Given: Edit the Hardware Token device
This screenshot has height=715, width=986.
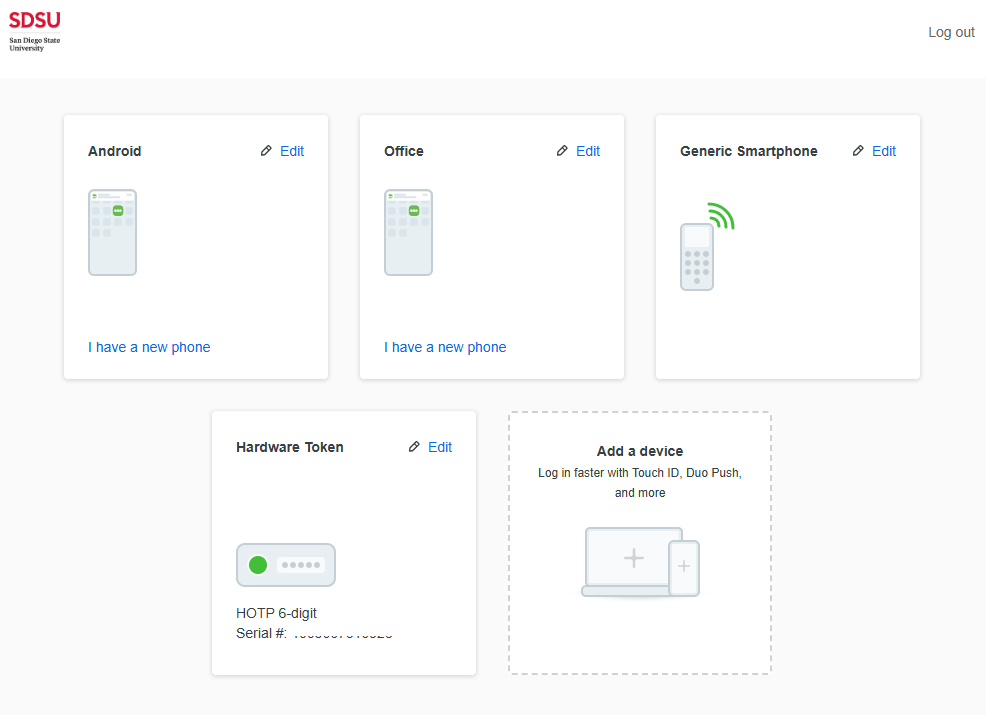Looking at the screenshot, I should (x=440, y=447).
